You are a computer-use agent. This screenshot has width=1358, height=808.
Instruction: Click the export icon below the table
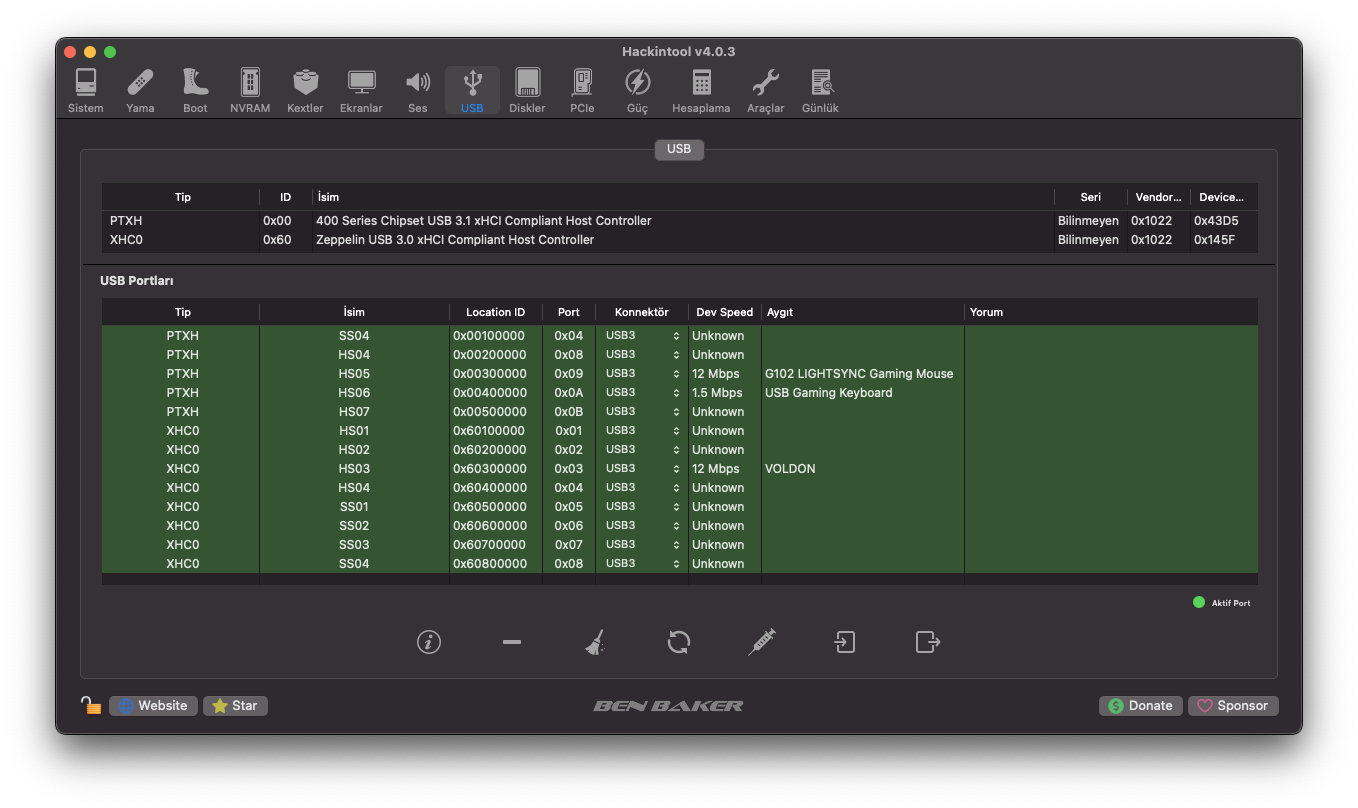(x=928, y=642)
